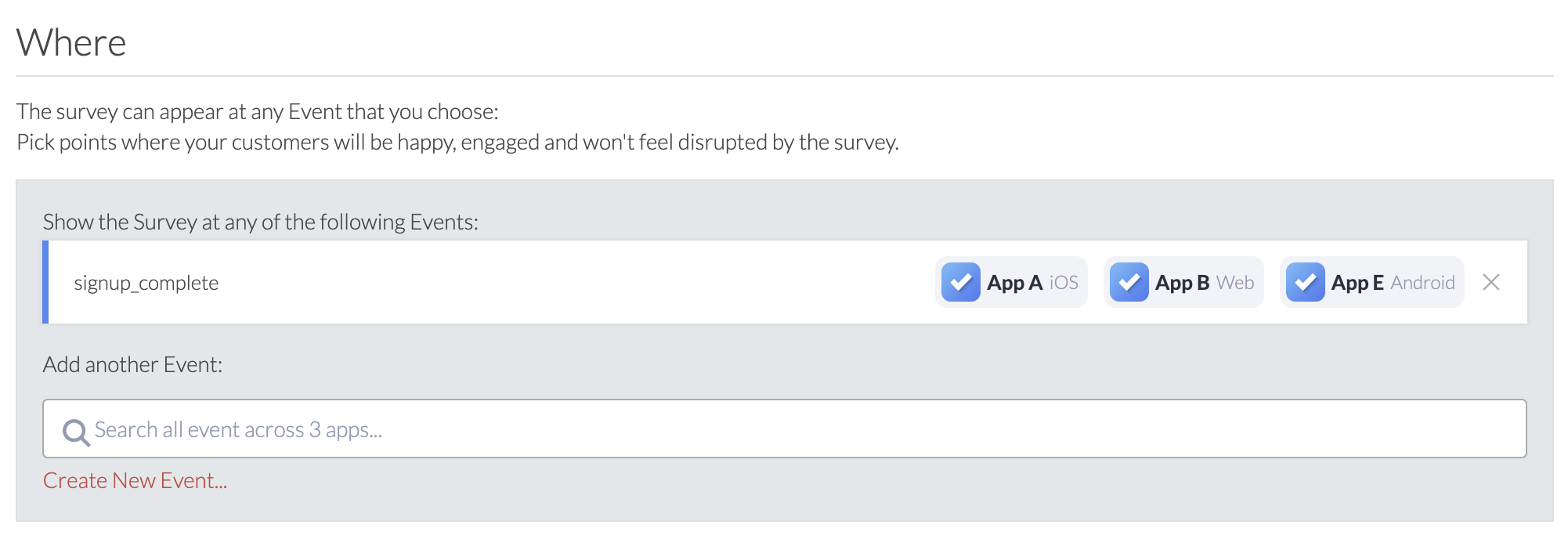
Task: Click the Android platform tag
Action: pos(1422,283)
